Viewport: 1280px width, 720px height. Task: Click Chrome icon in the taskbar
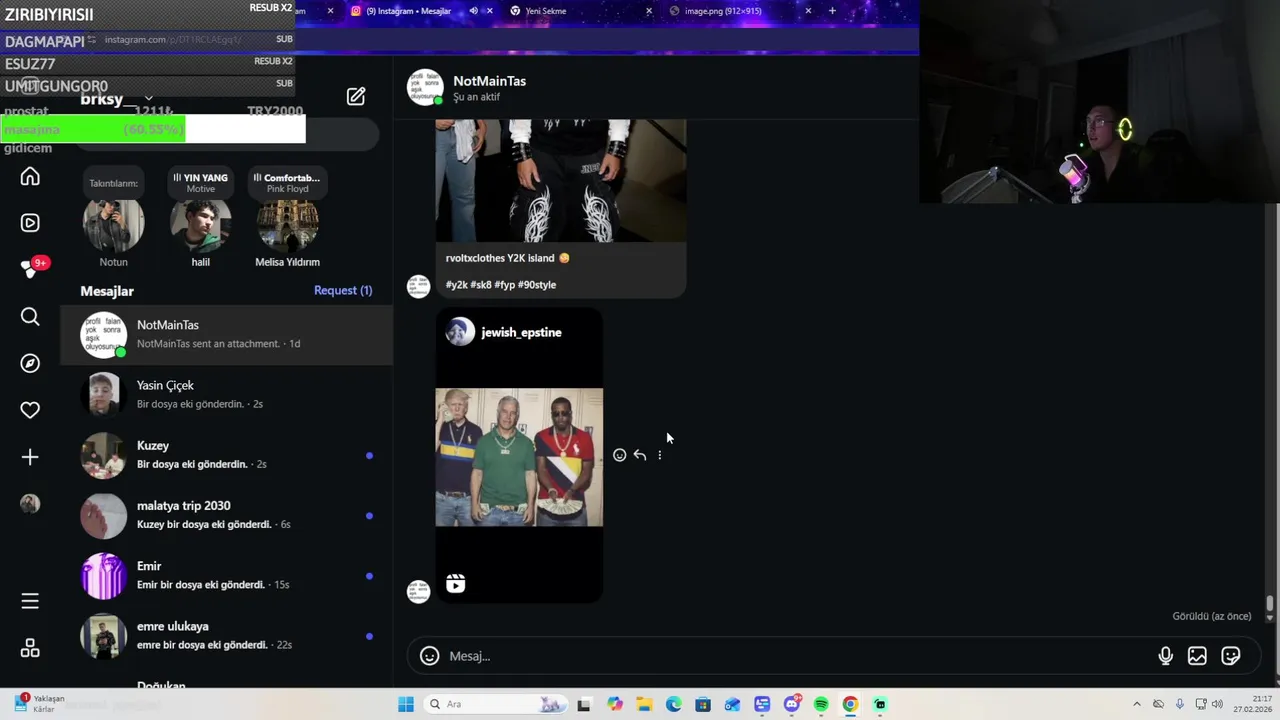[850, 704]
